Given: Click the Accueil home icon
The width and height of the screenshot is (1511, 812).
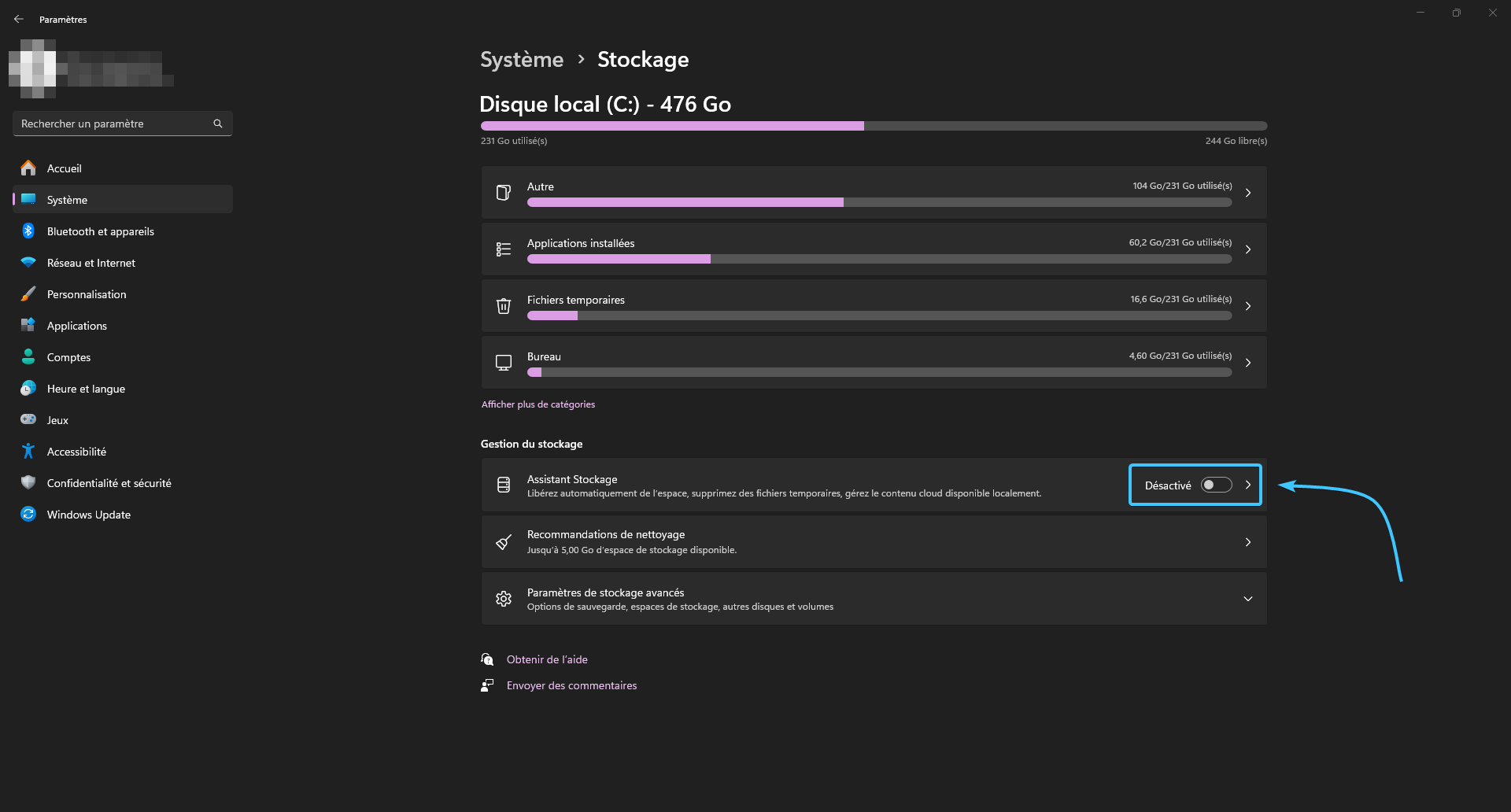Looking at the screenshot, I should click(28, 168).
